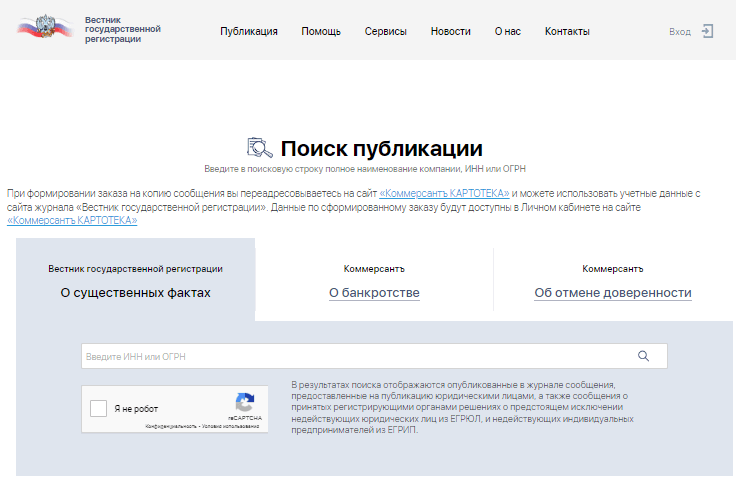This screenshot has width=736, height=480.
Task: Go to the Новости menu item
Action: (x=451, y=31)
